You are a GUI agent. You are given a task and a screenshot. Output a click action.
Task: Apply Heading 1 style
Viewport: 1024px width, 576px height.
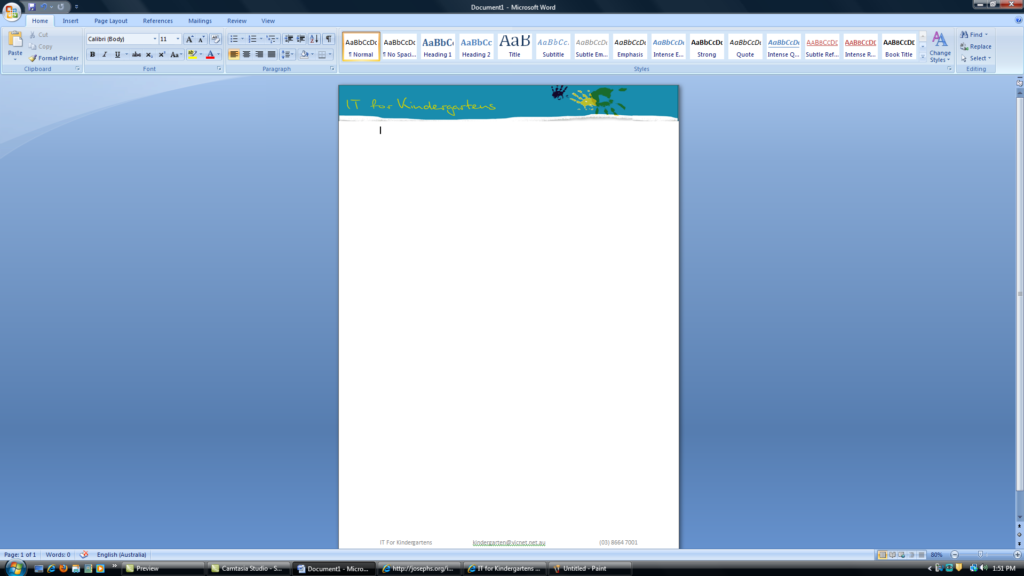coord(438,47)
